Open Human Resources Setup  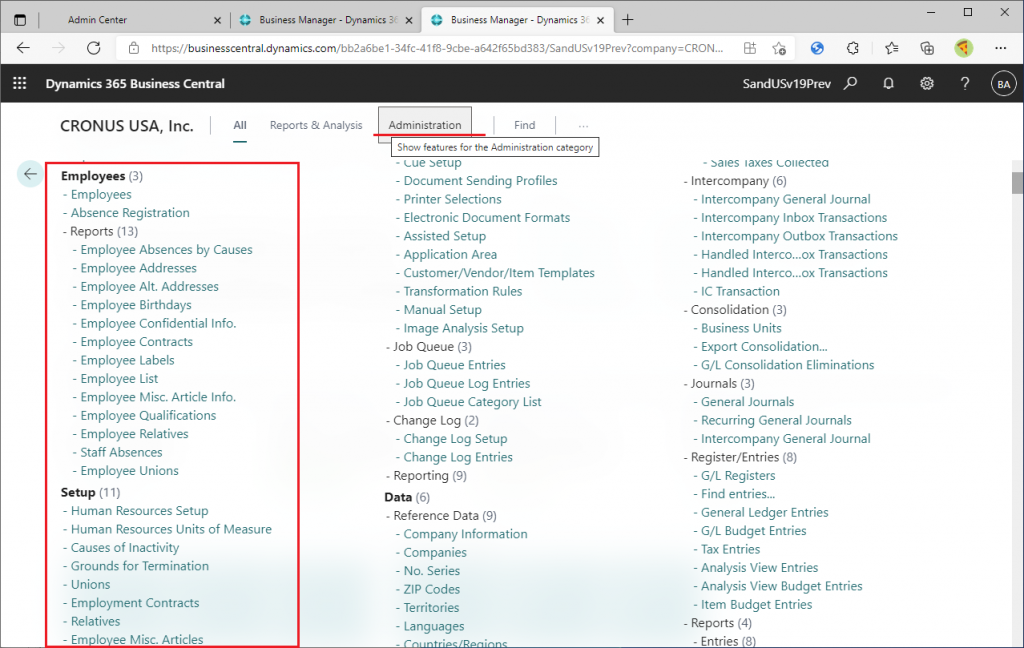140,511
